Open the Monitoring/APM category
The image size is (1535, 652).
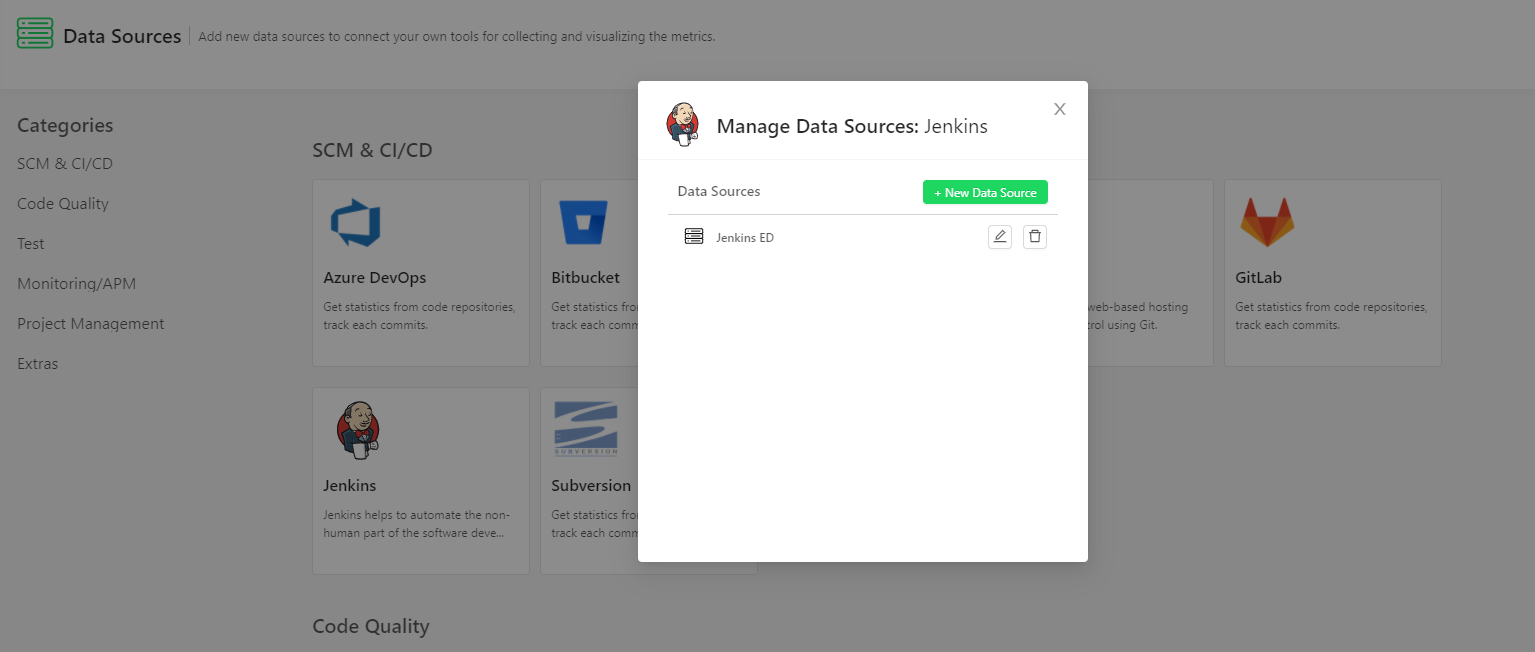coord(76,284)
